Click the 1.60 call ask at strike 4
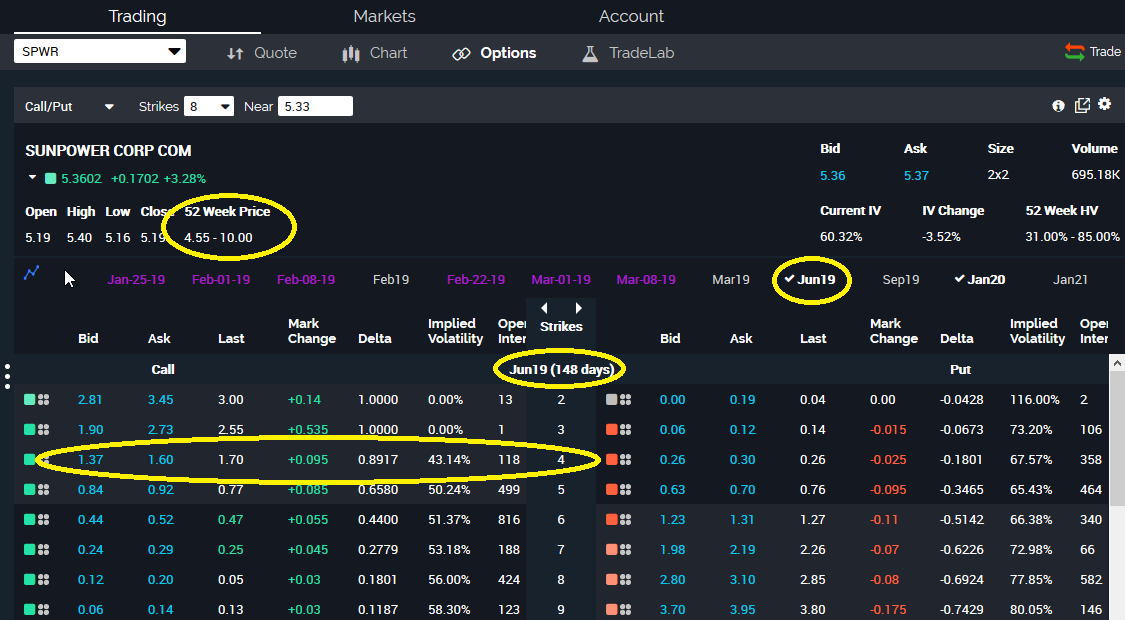Viewport: 1125px width, 620px height. 161,460
